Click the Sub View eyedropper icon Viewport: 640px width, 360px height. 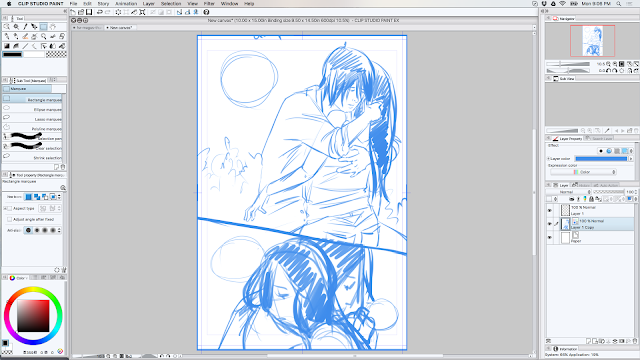coord(607,131)
